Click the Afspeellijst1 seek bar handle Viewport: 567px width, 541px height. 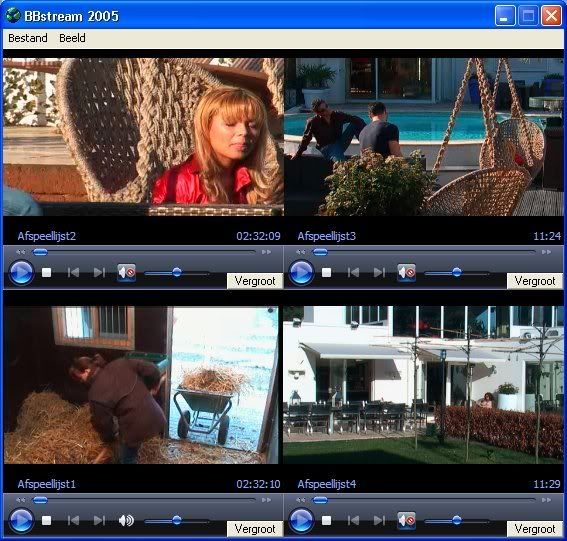pos(40,500)
